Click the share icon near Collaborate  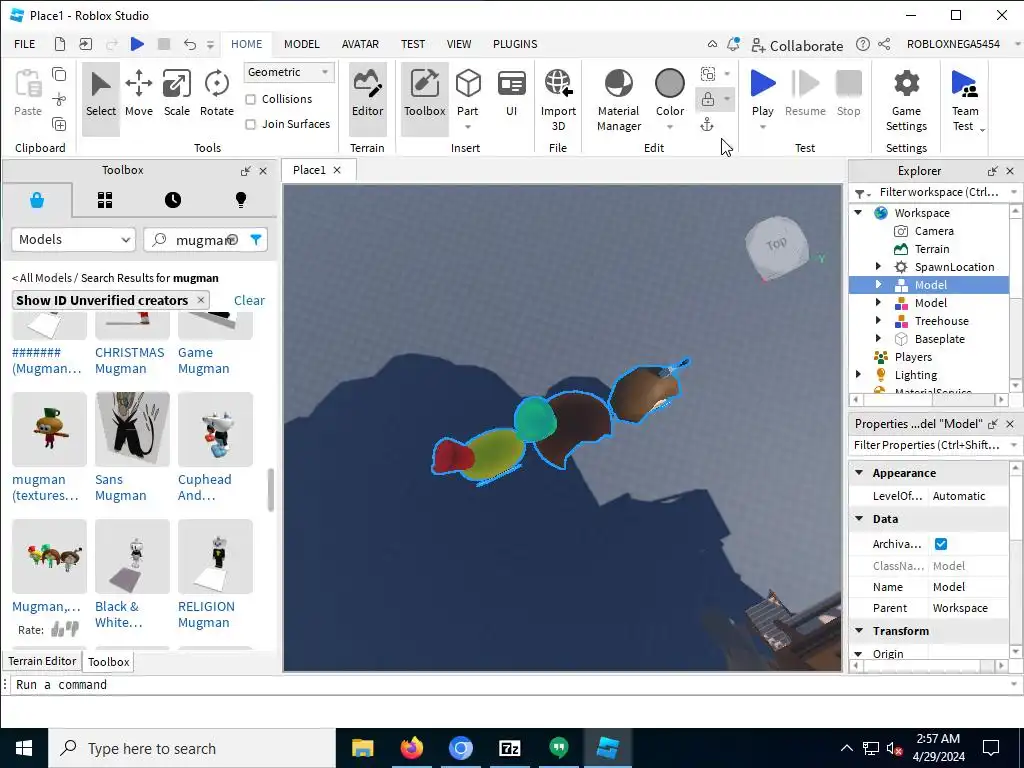(884, 44)
